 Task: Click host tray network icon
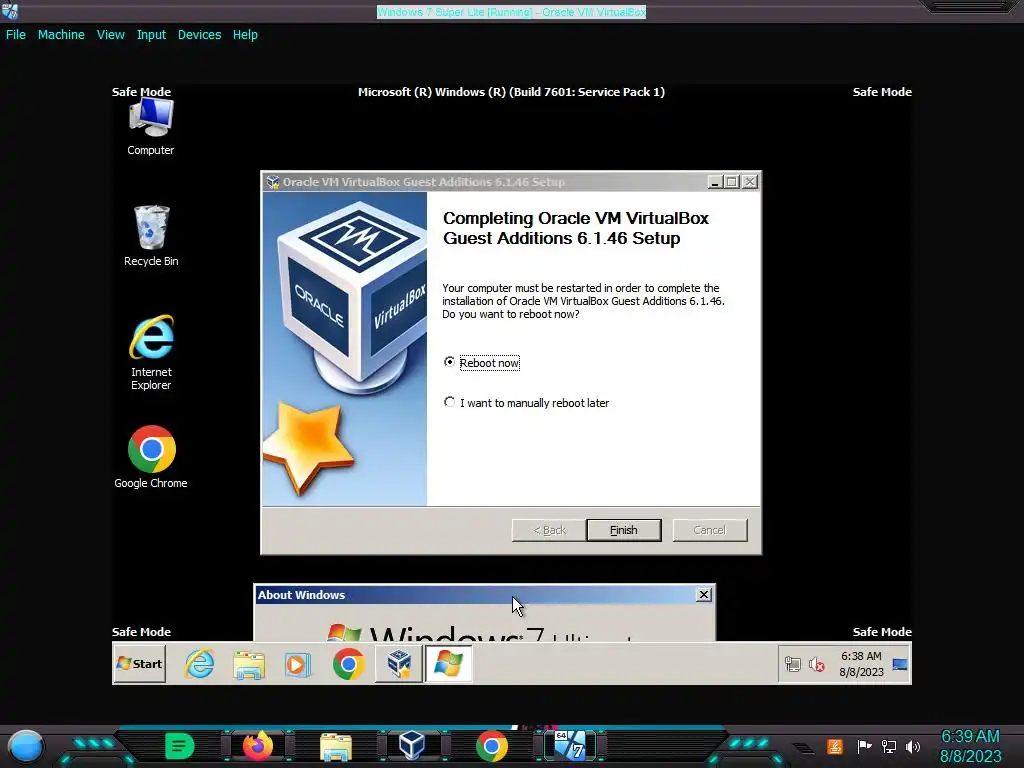click(x=889, y=746)
